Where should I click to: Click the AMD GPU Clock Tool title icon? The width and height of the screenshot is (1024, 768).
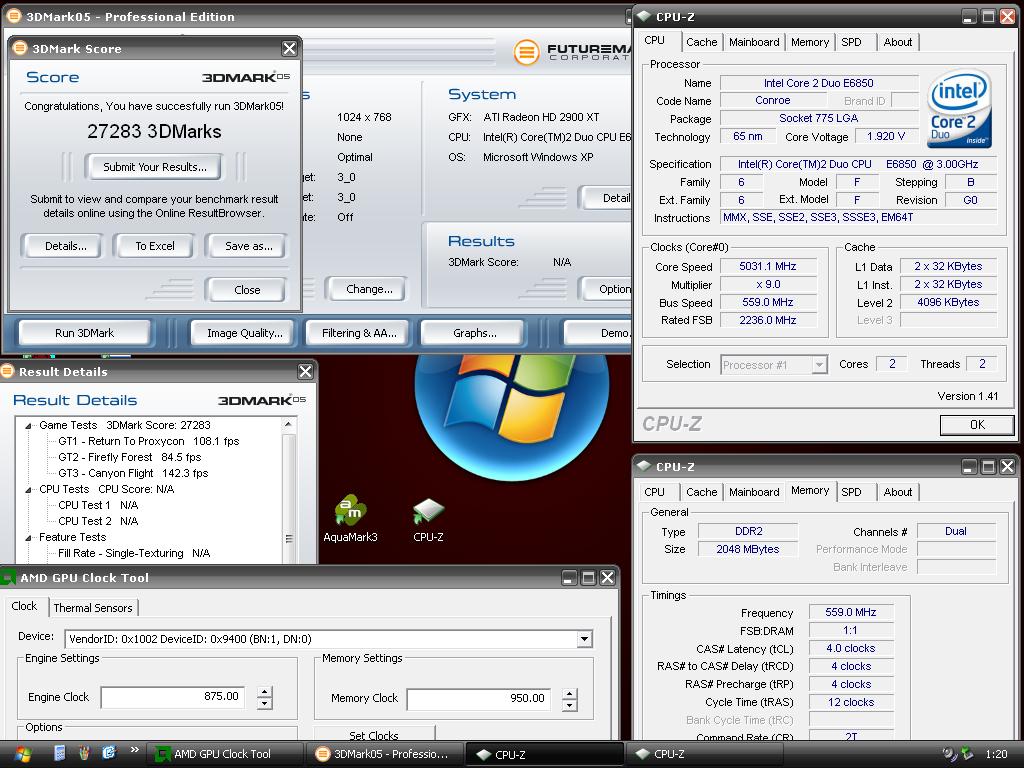coord(9,577)
